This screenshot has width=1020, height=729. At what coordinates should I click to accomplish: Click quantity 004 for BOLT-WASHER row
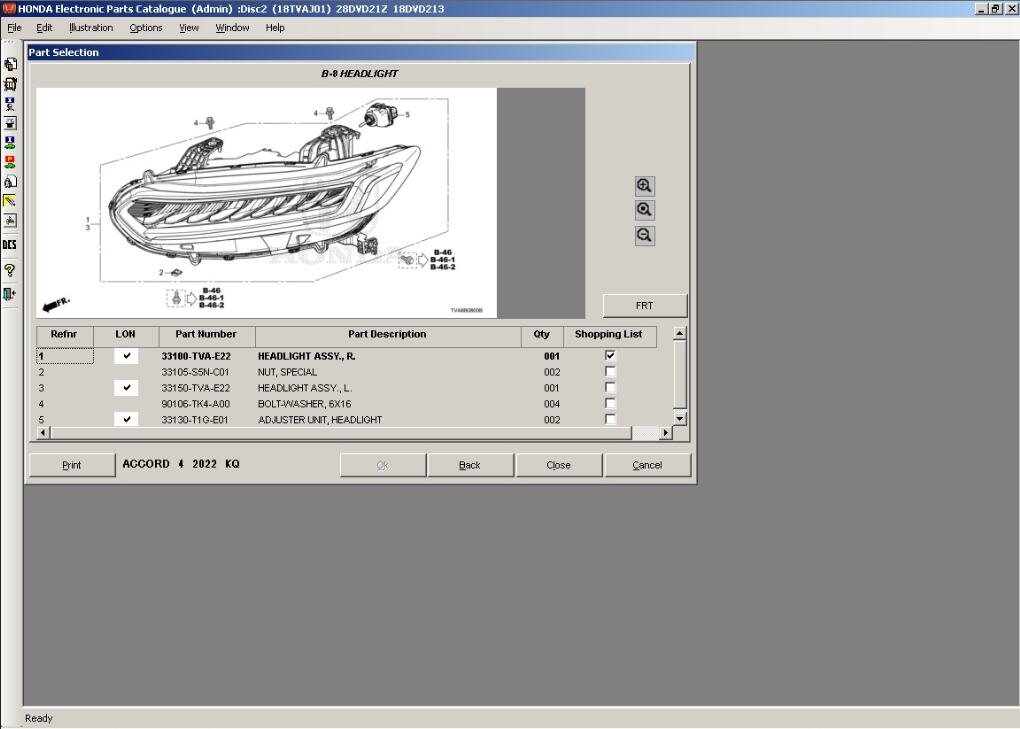tap(552, 404)
